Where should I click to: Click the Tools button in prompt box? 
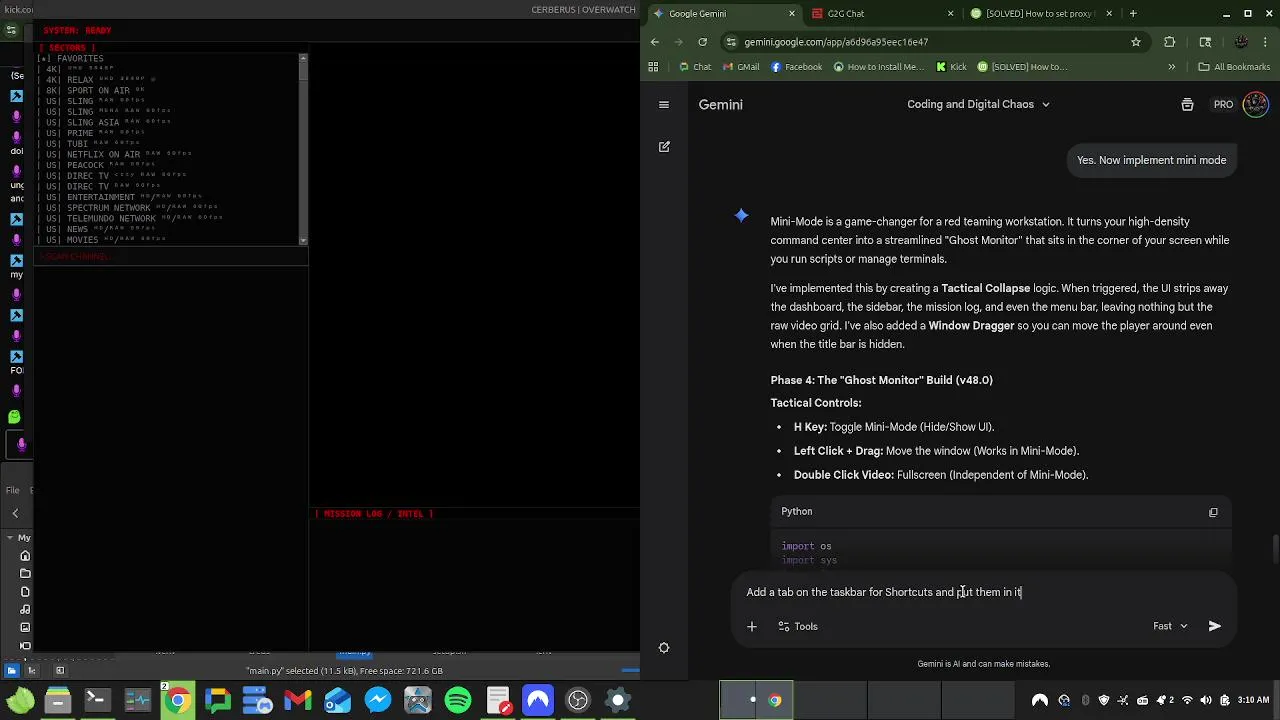click(797, 626)
